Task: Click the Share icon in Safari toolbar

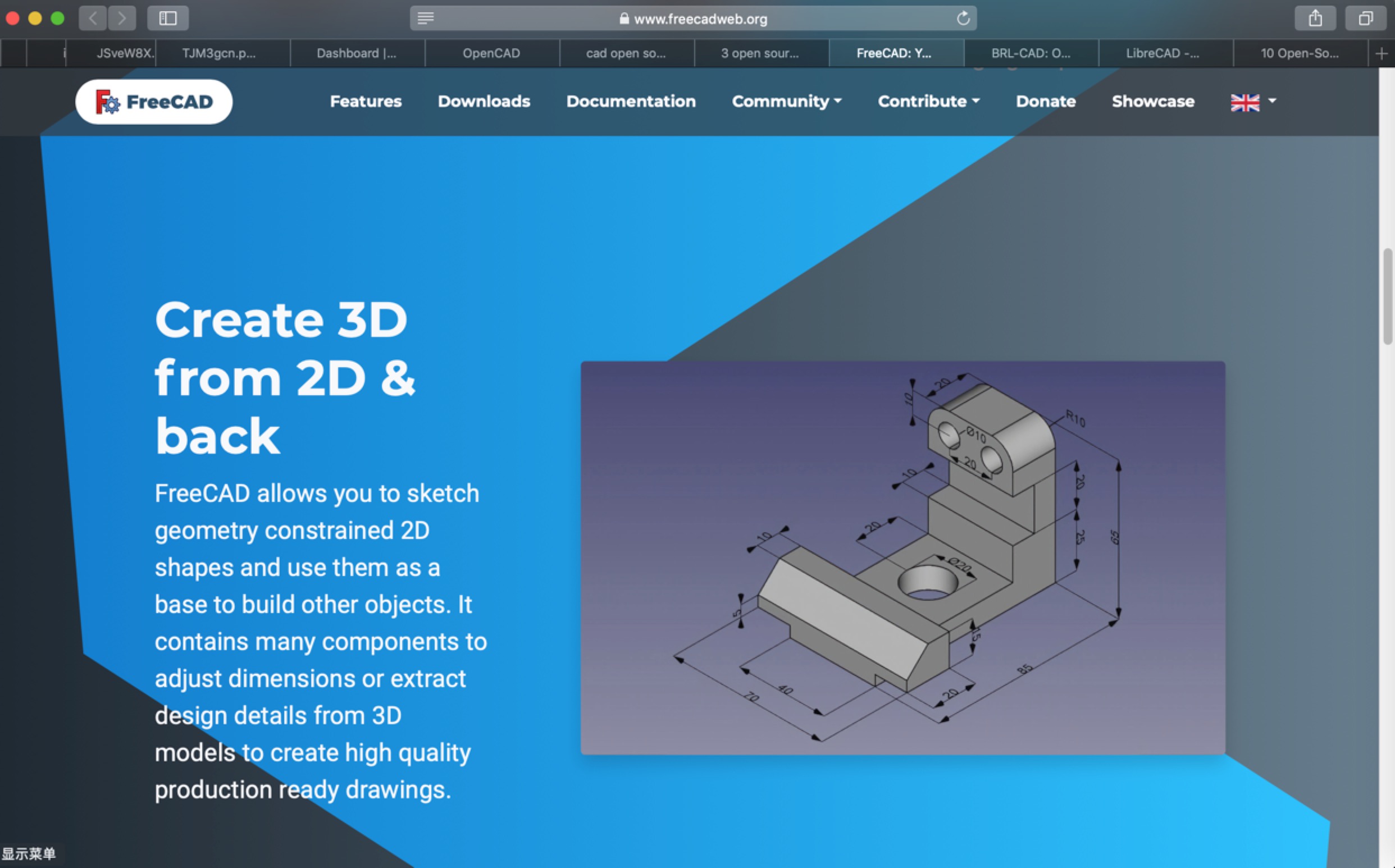Action: pos(1315,19)
